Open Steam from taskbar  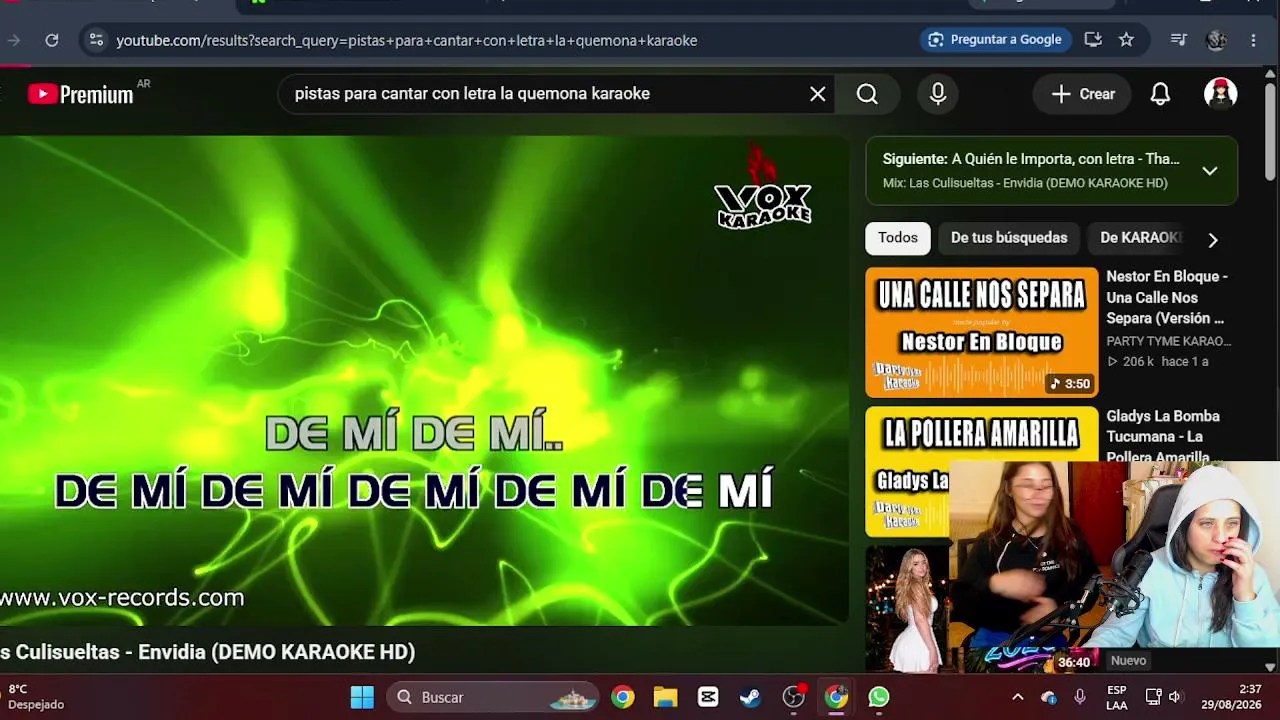(x=750, y=697)
